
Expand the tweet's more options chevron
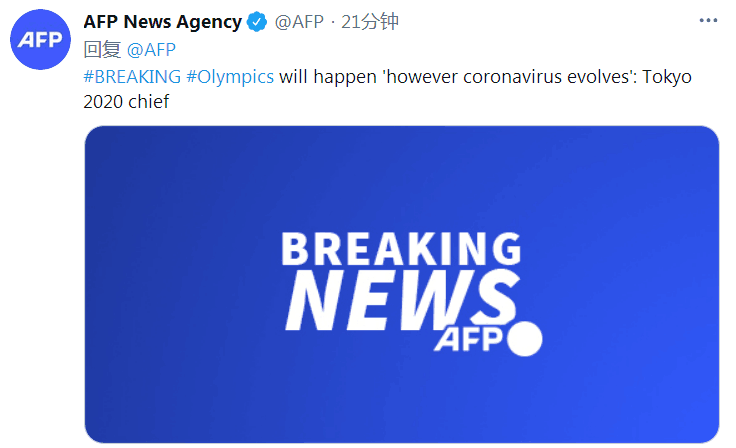pyautogui.click(x=707, y=22)
